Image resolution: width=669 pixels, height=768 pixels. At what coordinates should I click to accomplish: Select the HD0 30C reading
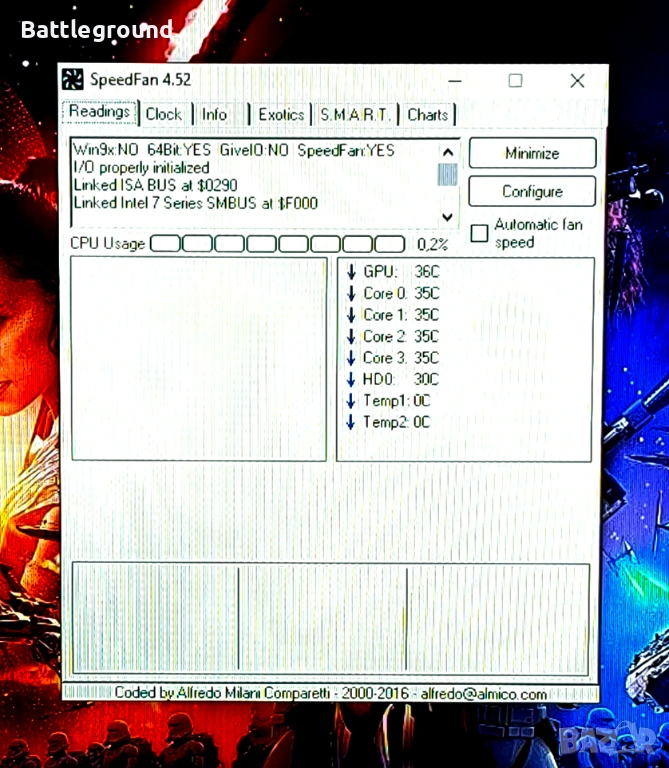pos(401,379)
